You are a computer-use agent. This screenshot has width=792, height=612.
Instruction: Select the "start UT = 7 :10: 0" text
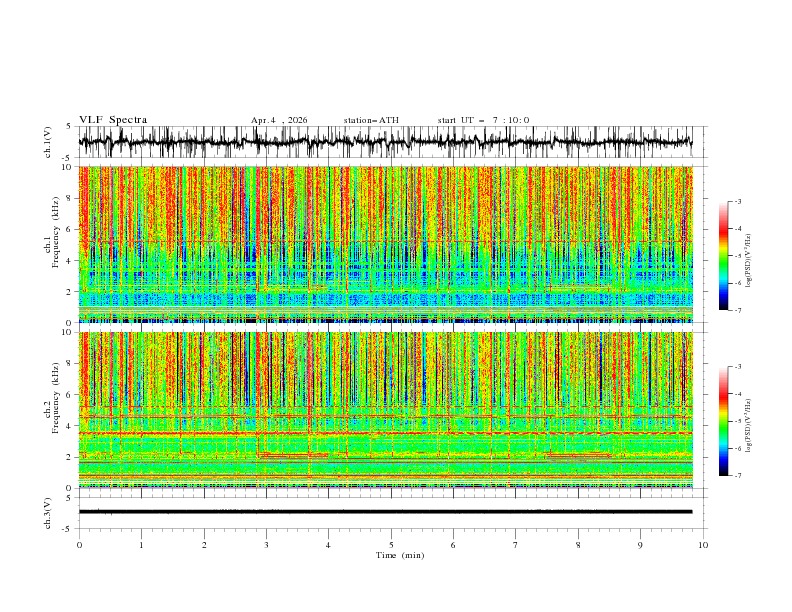coord(483,120)
